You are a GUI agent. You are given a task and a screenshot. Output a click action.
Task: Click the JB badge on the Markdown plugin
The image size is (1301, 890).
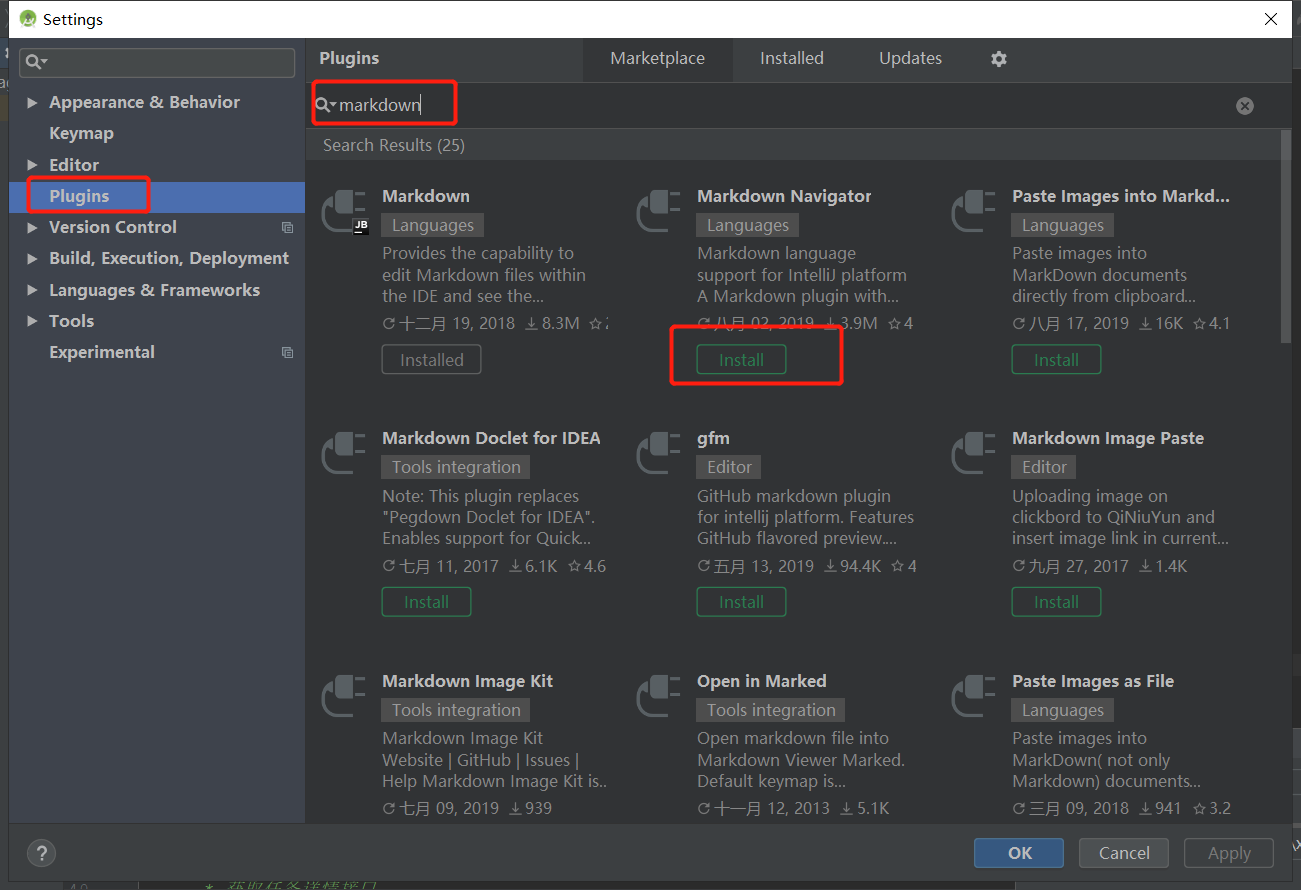coord(360,227)
